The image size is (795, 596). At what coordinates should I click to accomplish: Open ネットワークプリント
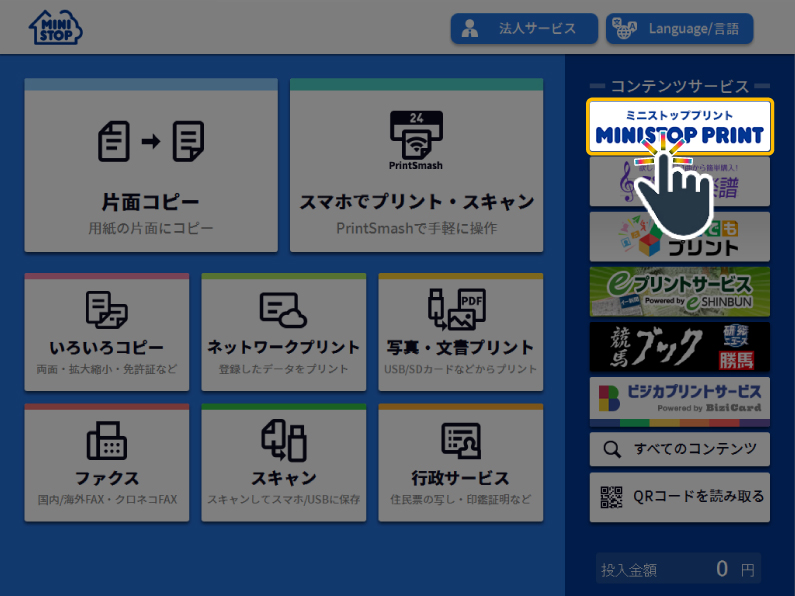tap(283, 332)
